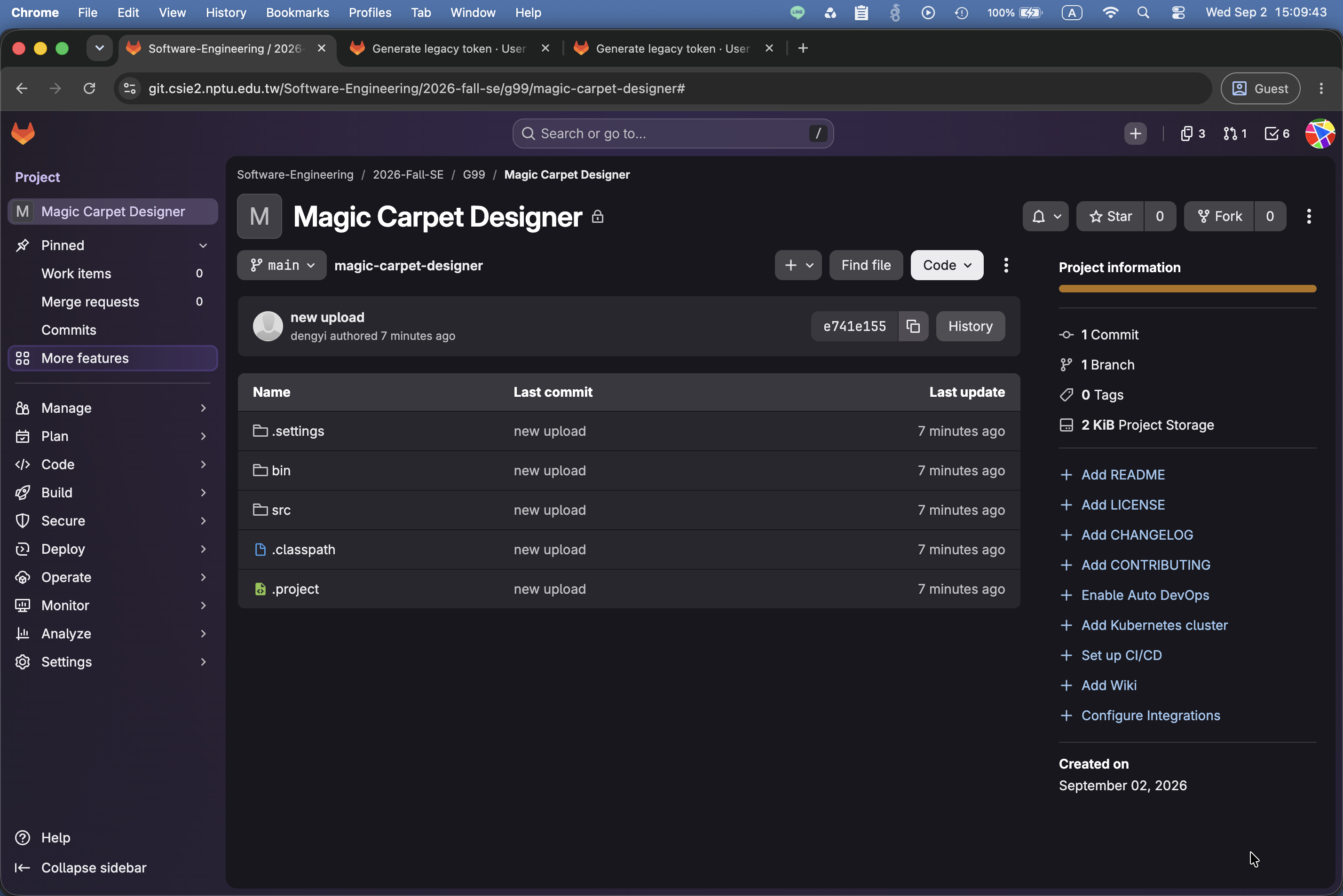Star the Magic Carpet Designer project
Viewport: 1343px width, 896px height.
tap(1110, 216)
